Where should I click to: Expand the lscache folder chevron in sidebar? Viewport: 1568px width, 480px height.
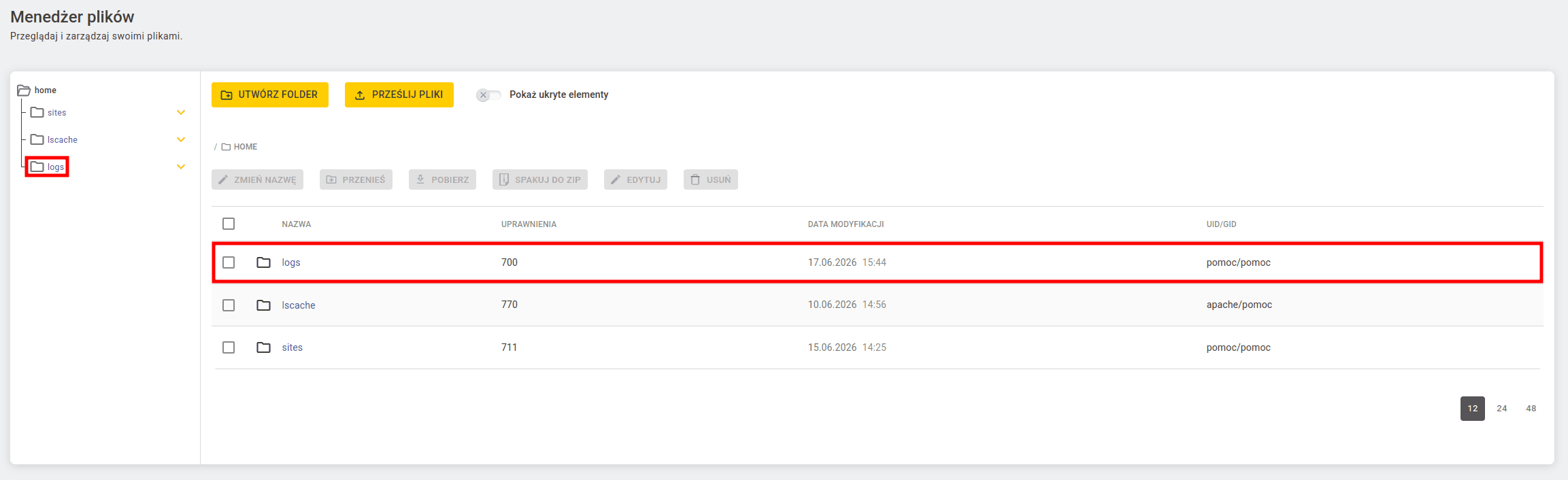click(x=181, y=139)
